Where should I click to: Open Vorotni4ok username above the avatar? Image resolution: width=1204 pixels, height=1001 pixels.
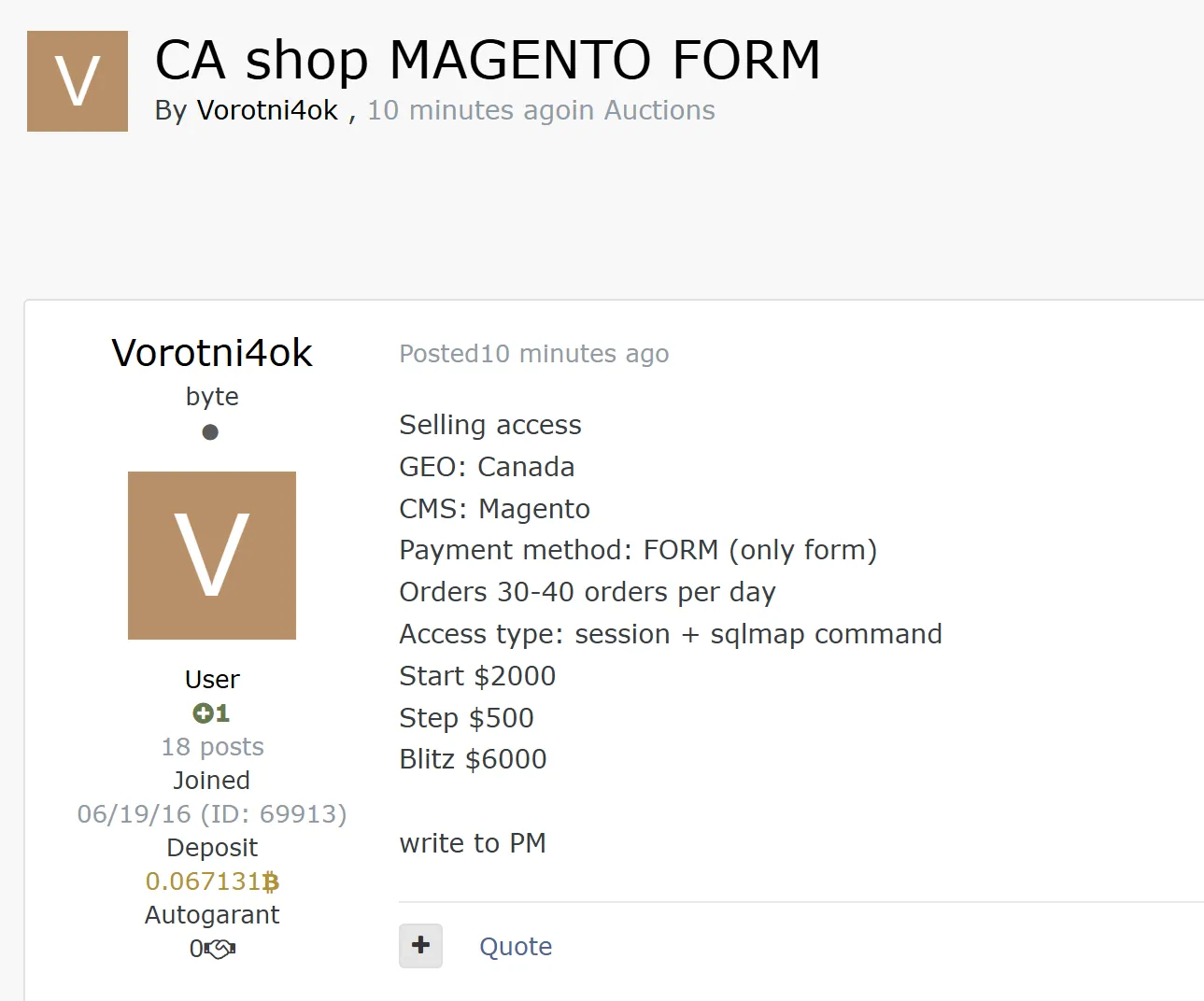[x=212, y=353]
